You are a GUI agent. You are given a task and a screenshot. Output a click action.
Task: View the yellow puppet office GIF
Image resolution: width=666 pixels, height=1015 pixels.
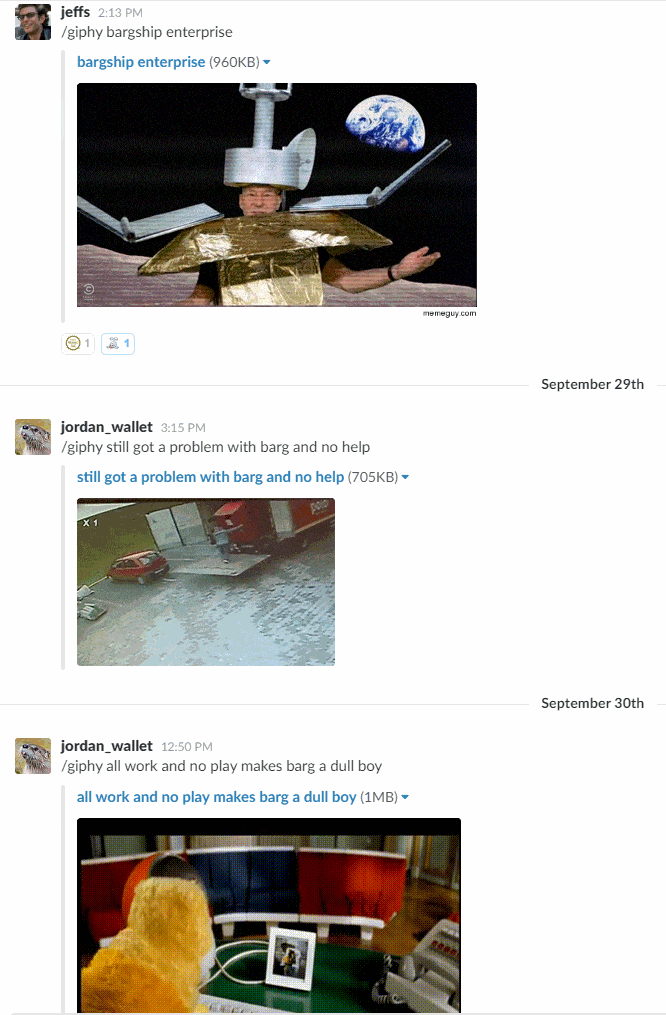coord(269,915)
